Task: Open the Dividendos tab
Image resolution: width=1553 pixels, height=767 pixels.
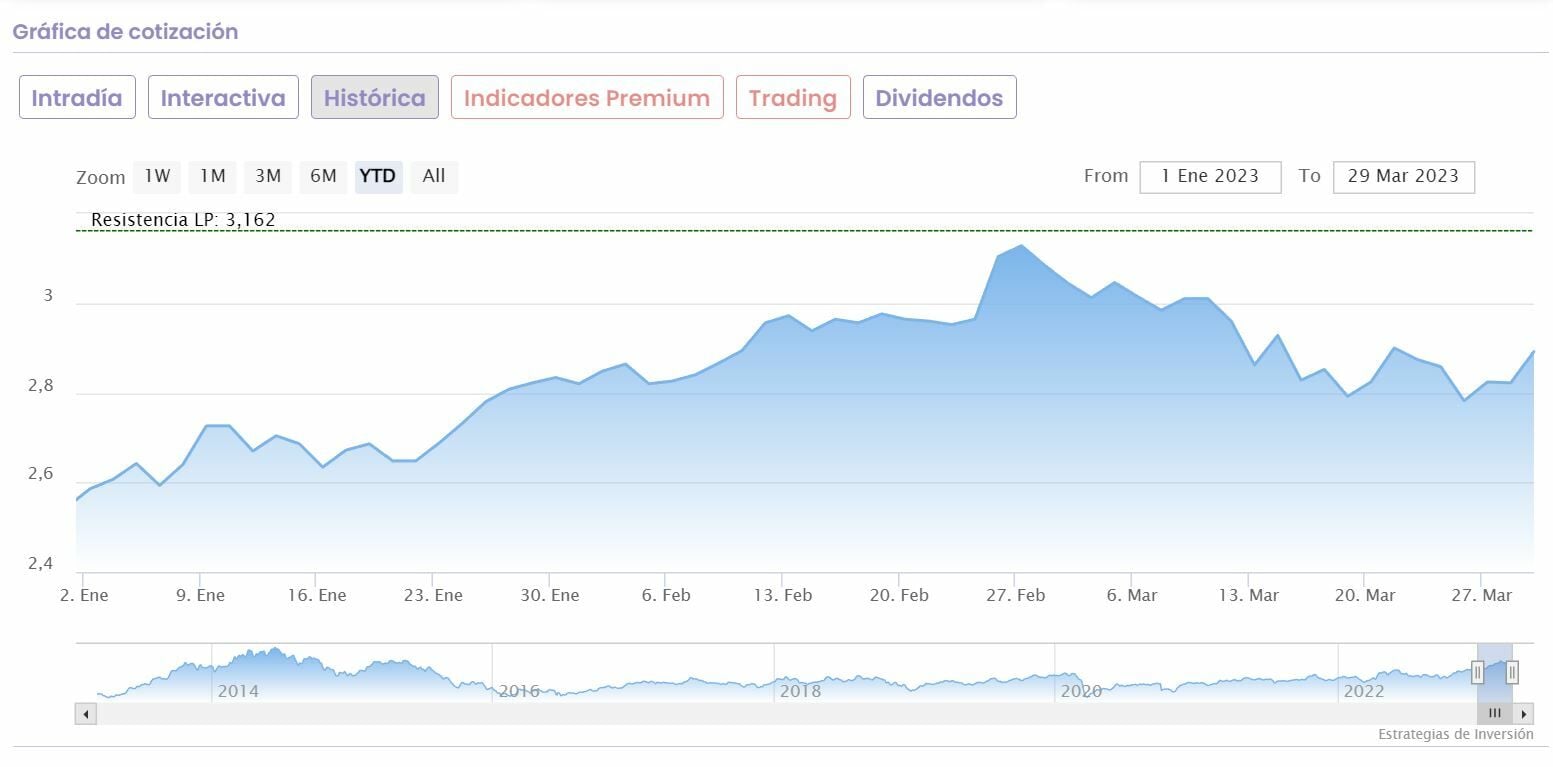Action: [939, 98]
